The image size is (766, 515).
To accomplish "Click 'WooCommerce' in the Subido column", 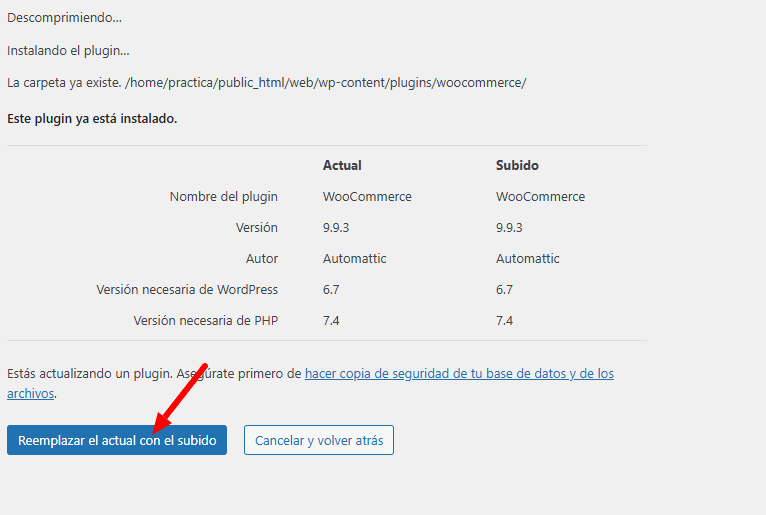I will 540,196.
